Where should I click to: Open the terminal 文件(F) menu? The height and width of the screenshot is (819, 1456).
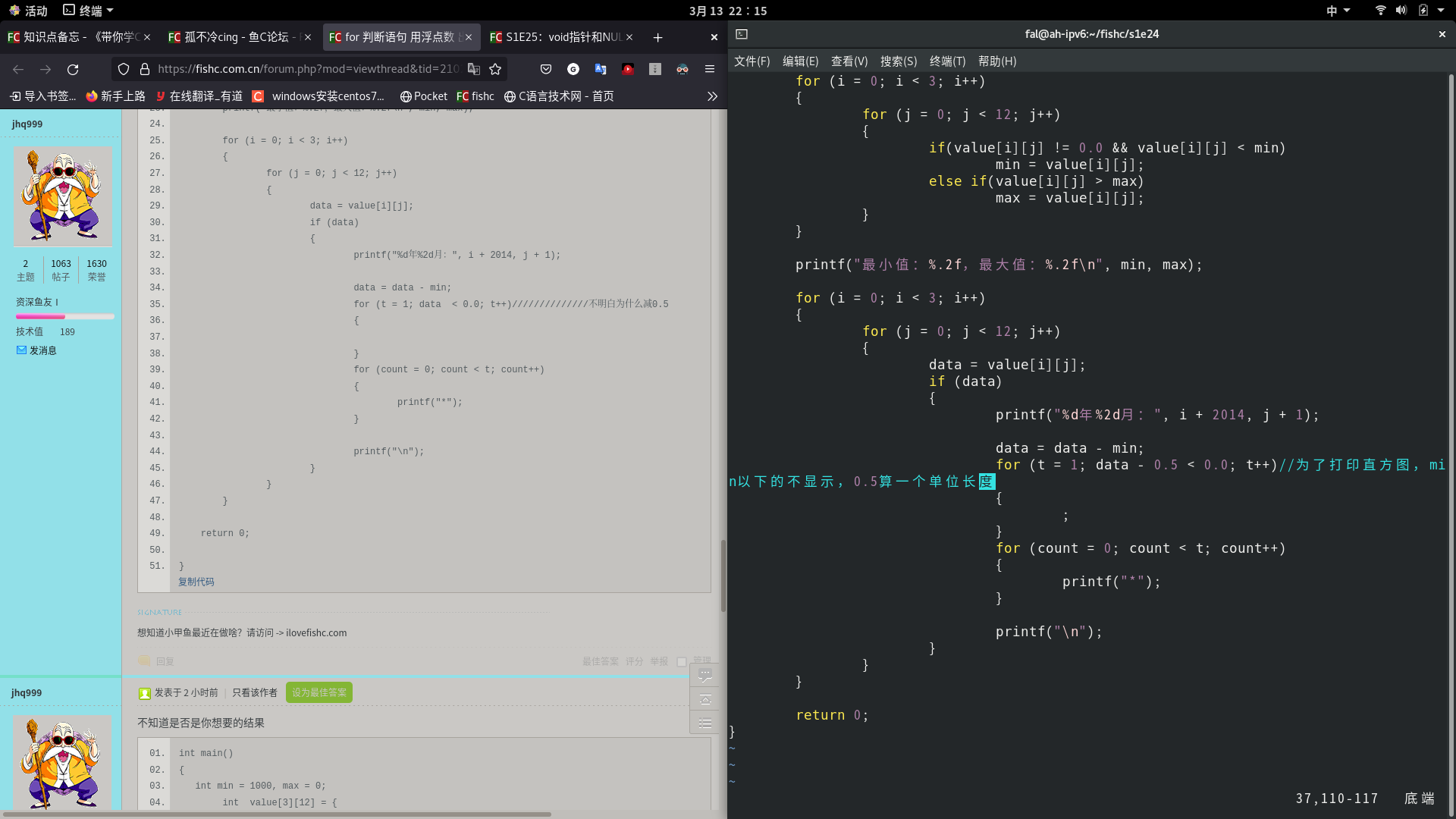pyautogui.click(x=752, y=61)
